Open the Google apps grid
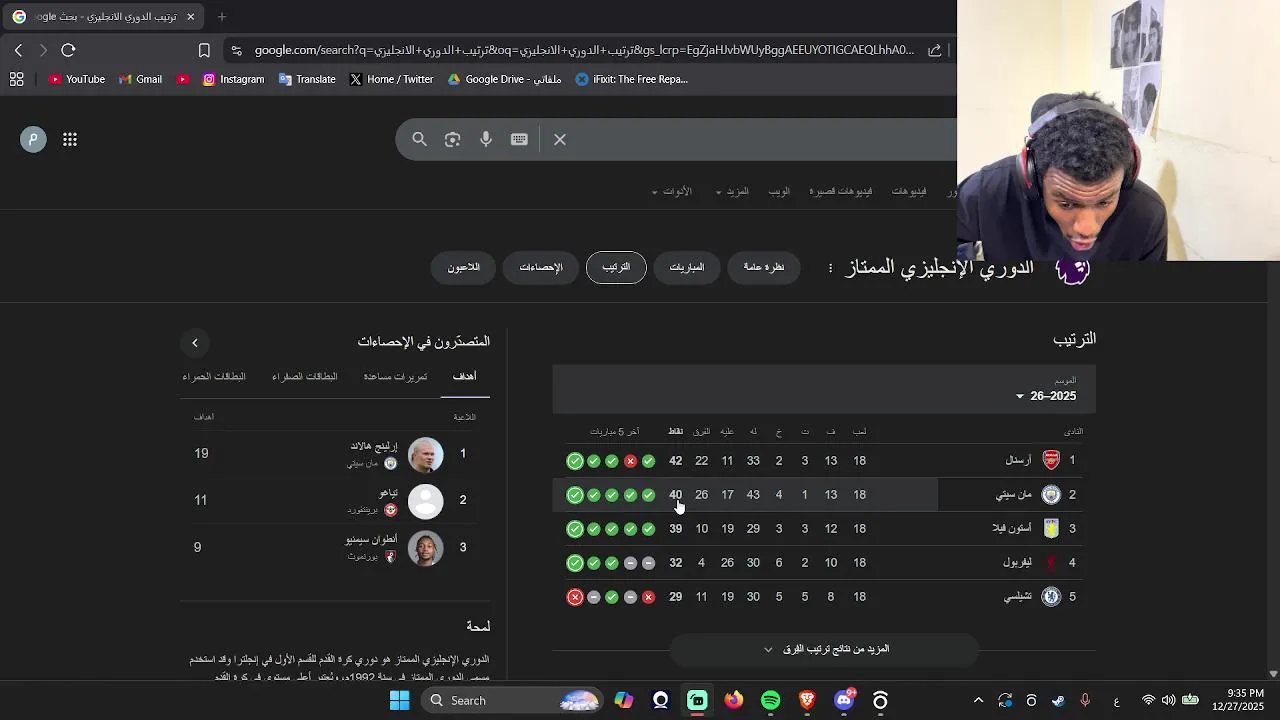1280x720 pixels. [x=70, y=140]
